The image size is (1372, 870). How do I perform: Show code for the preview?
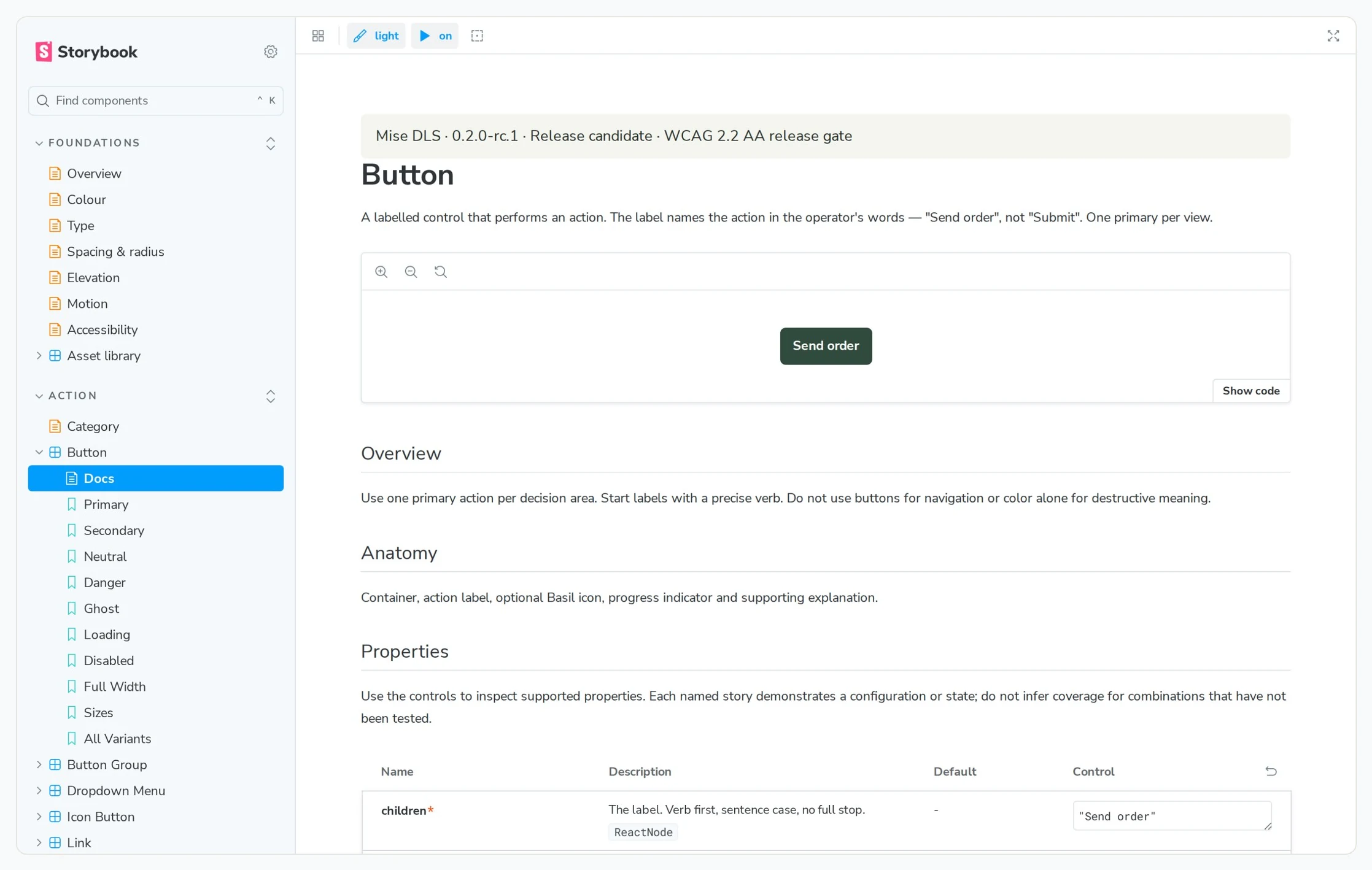(1251, 391)
